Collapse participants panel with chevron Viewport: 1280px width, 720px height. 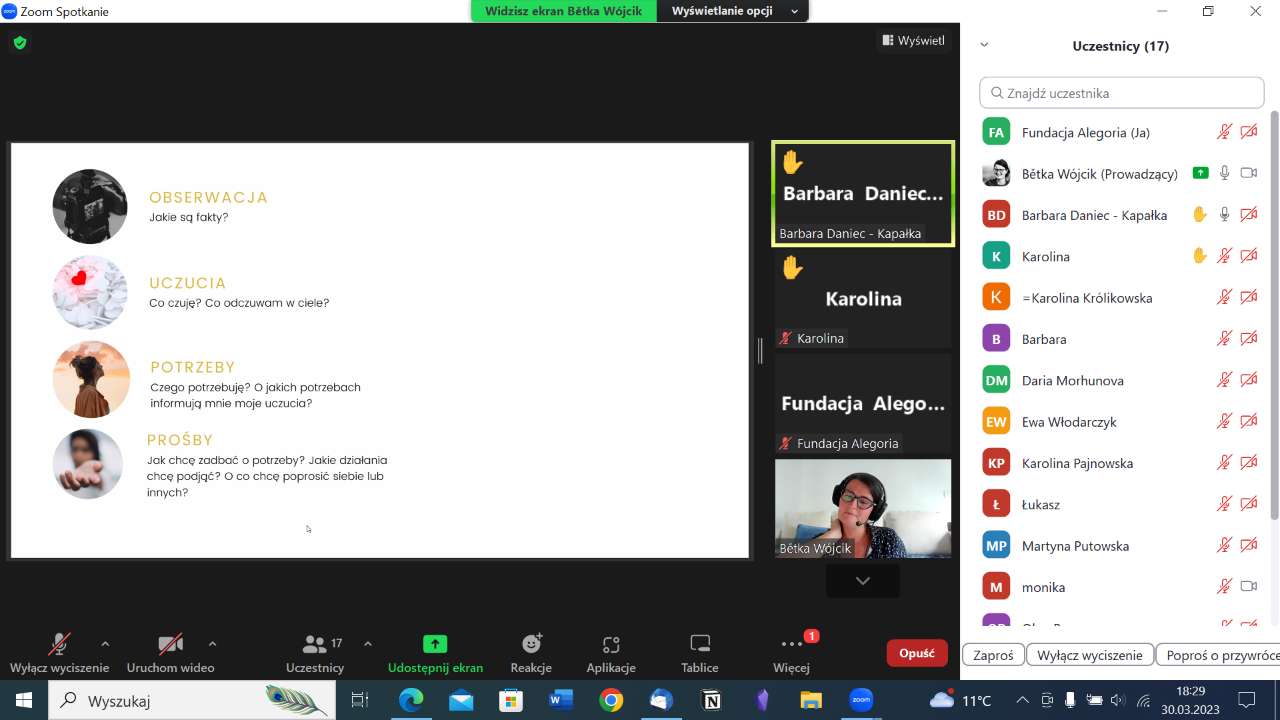[x=984, y=45]
